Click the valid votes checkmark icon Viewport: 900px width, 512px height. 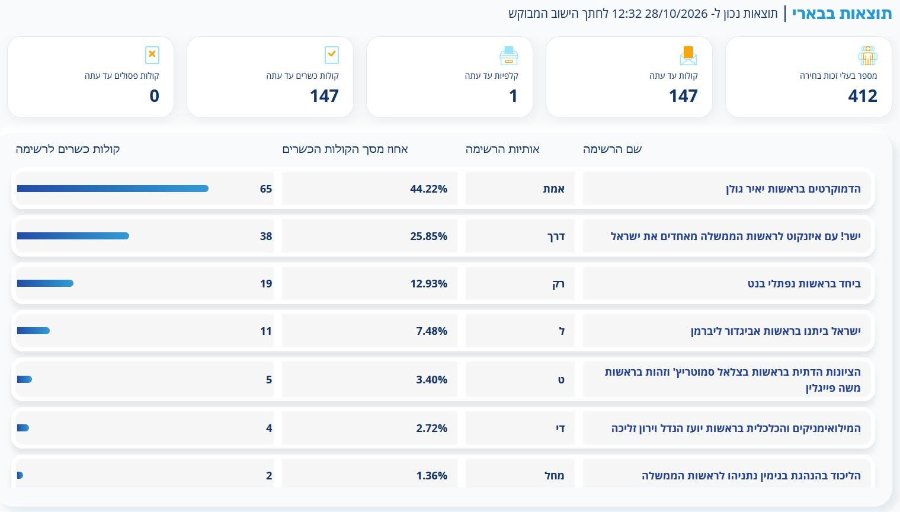331,55
